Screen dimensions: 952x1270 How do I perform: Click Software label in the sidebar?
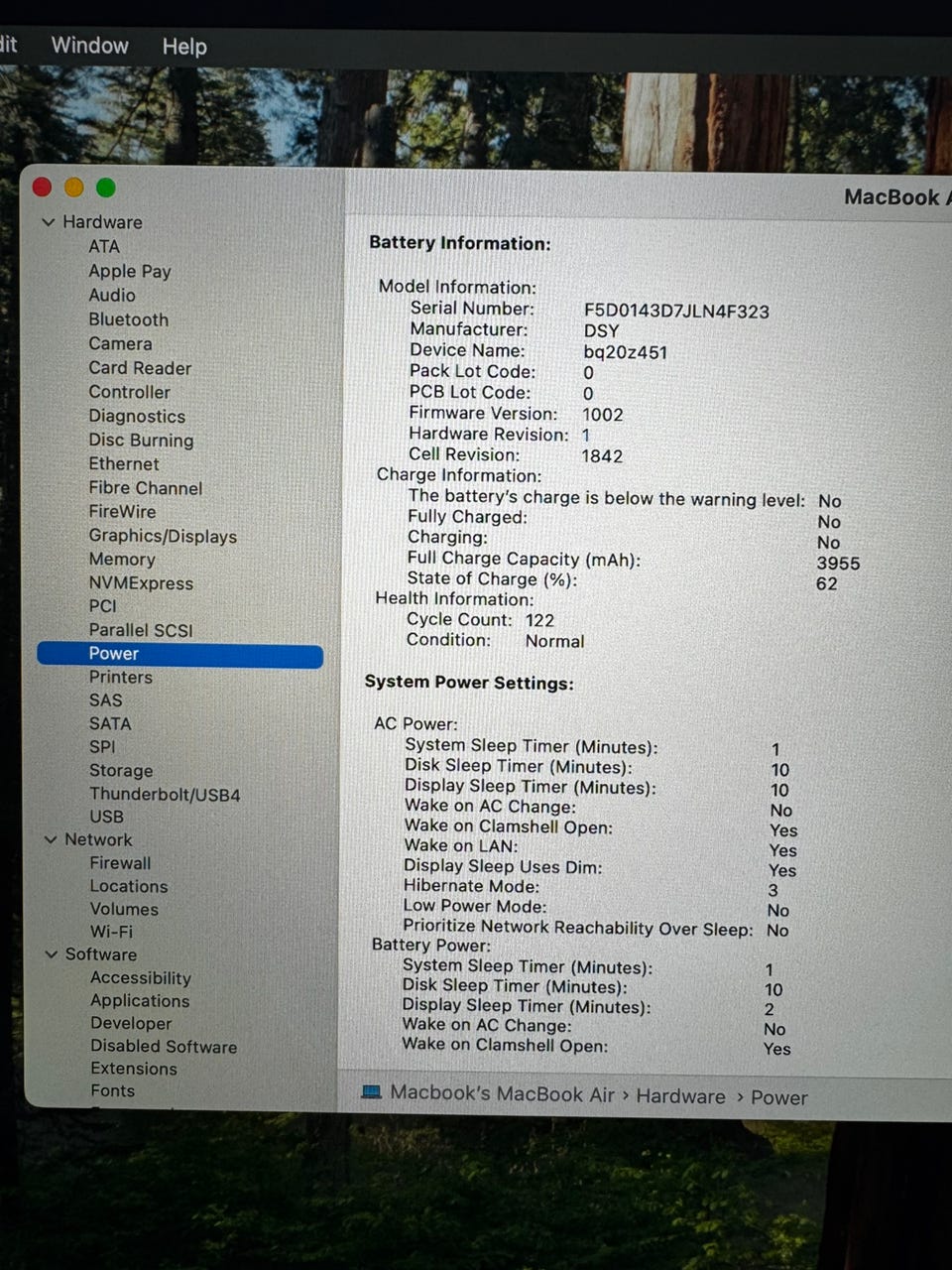(101, 954)
